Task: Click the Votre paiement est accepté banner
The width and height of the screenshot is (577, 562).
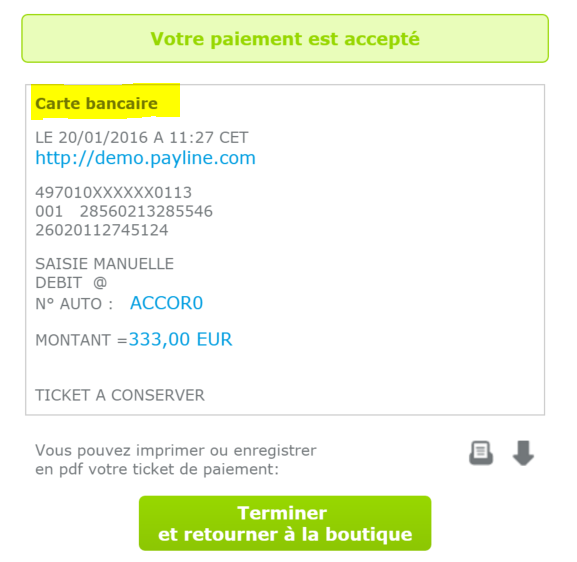Action: [x=285, y=38]
